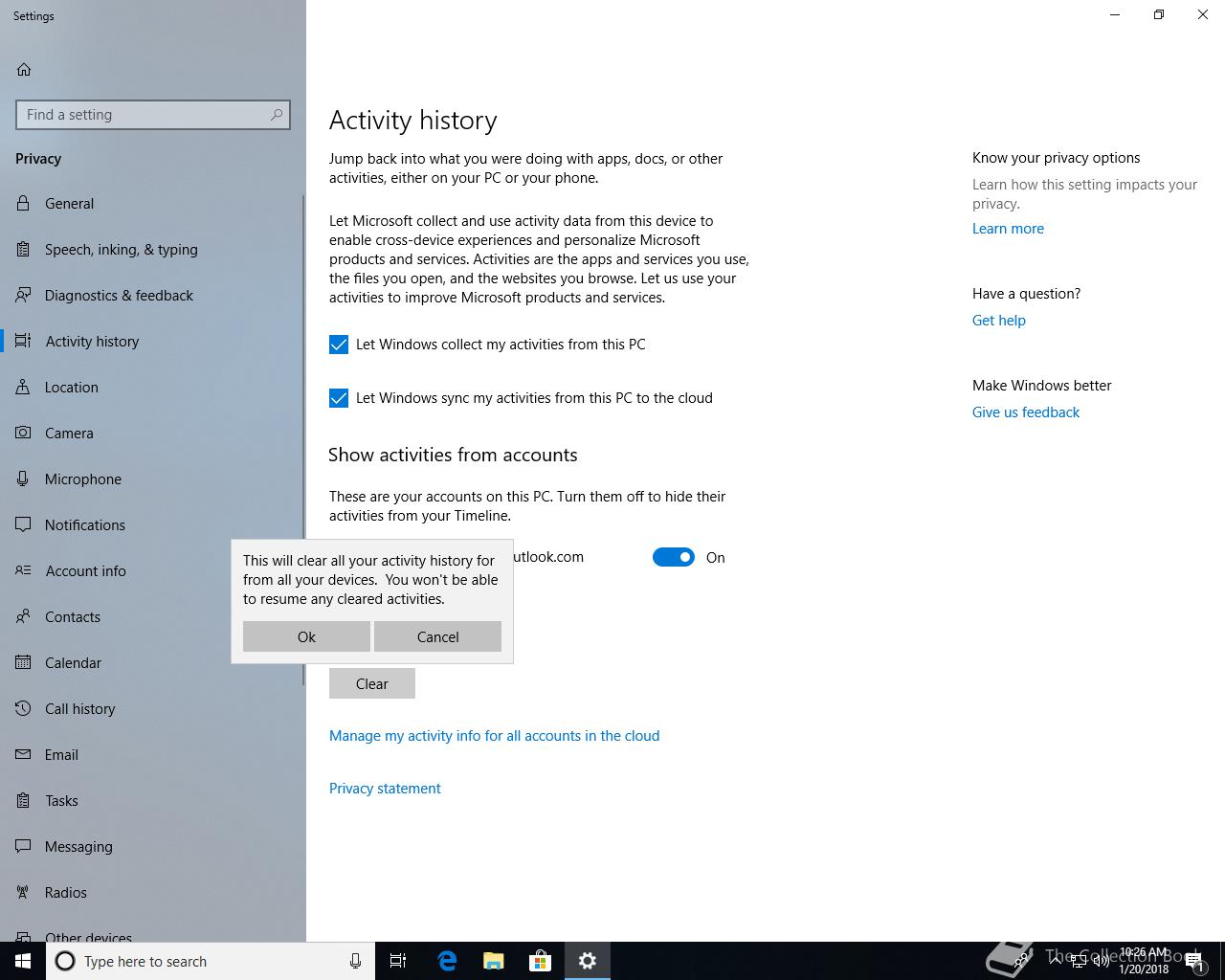Click the Type here to search box
This screenshot has width=1225, height=980.
[x=210, y=961]
